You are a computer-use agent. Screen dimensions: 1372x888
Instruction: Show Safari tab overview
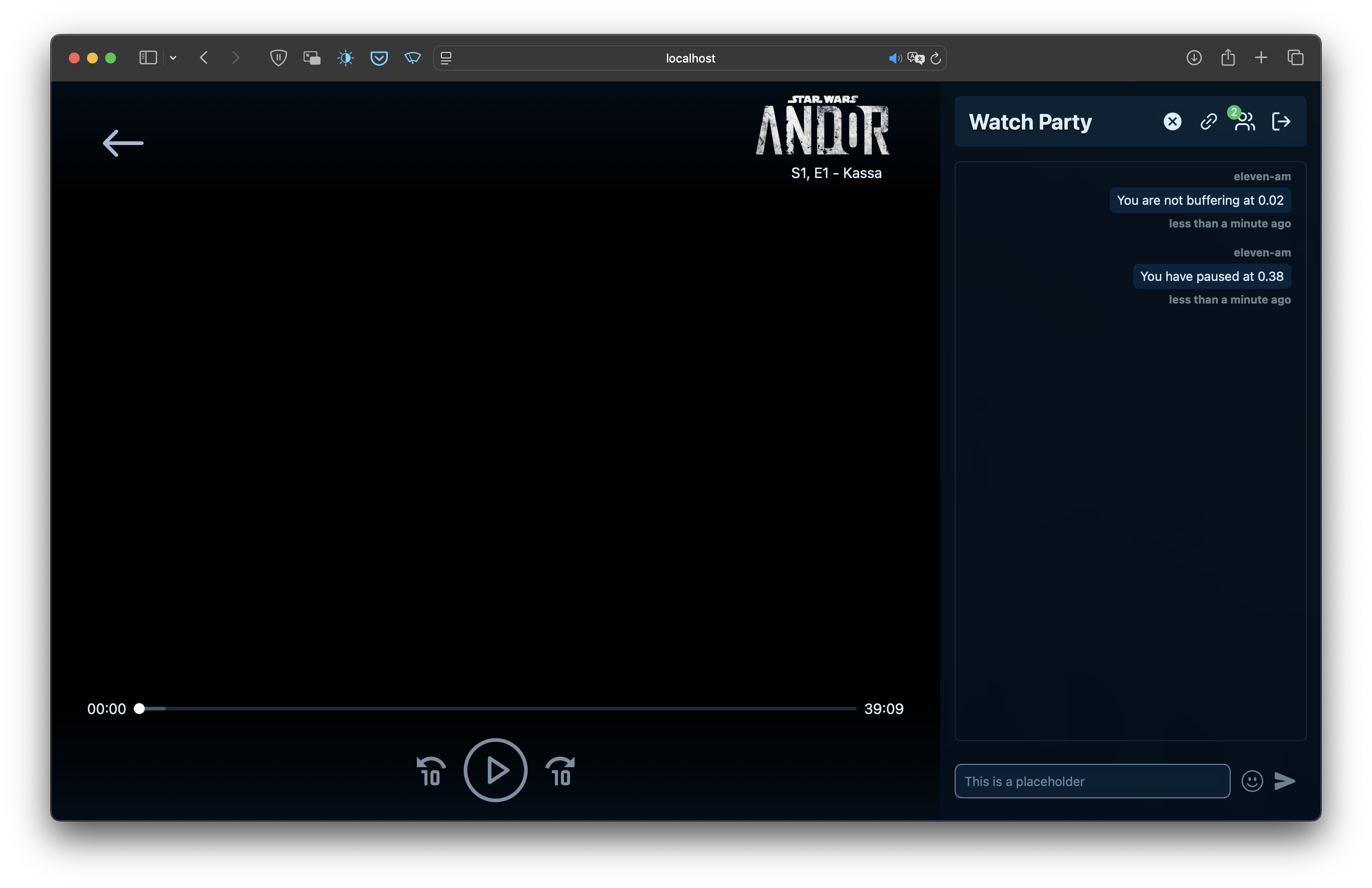click(x=1295, y=58)
